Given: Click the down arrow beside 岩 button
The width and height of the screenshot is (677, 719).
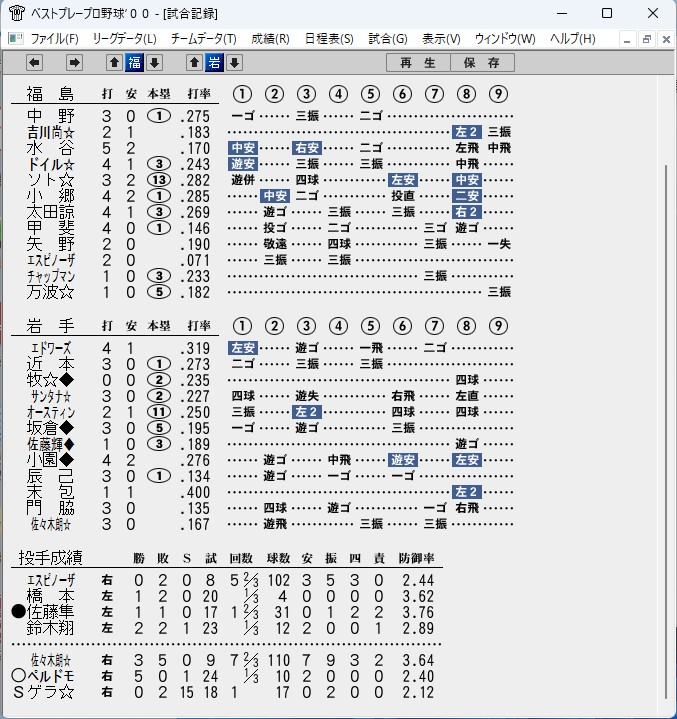Looking at the screenshot, I should click(234, 62).
